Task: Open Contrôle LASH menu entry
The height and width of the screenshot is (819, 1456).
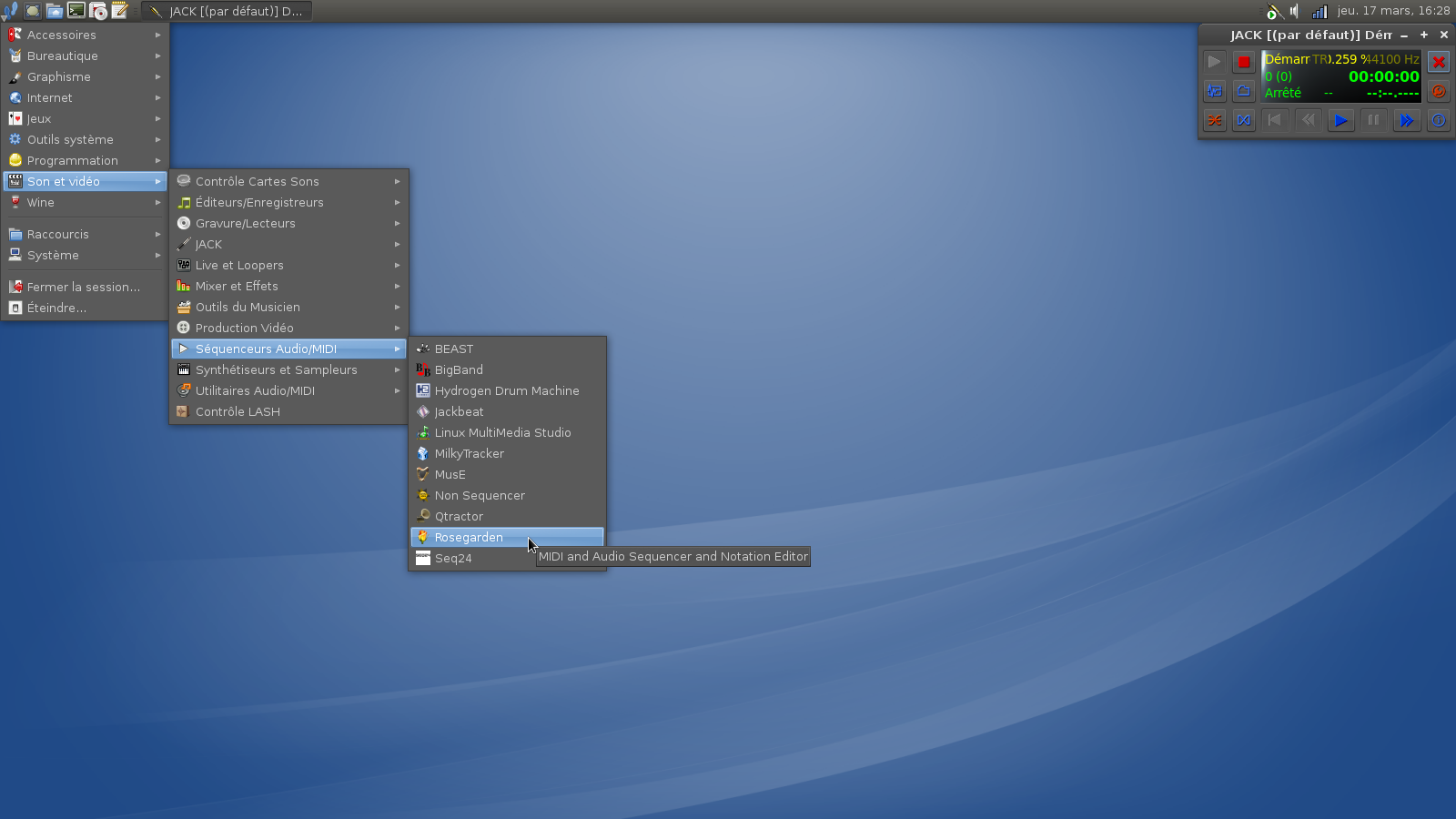Action: pyautogui.click(x=288, y=411)
